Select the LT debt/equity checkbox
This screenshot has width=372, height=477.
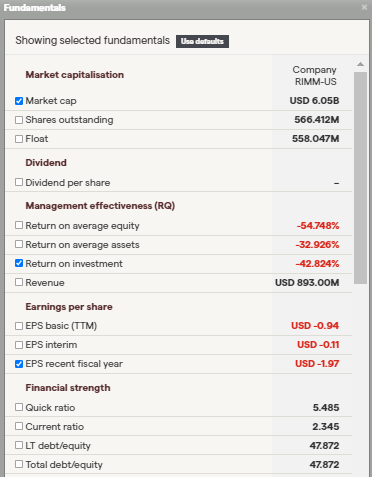tap(19, 445)
